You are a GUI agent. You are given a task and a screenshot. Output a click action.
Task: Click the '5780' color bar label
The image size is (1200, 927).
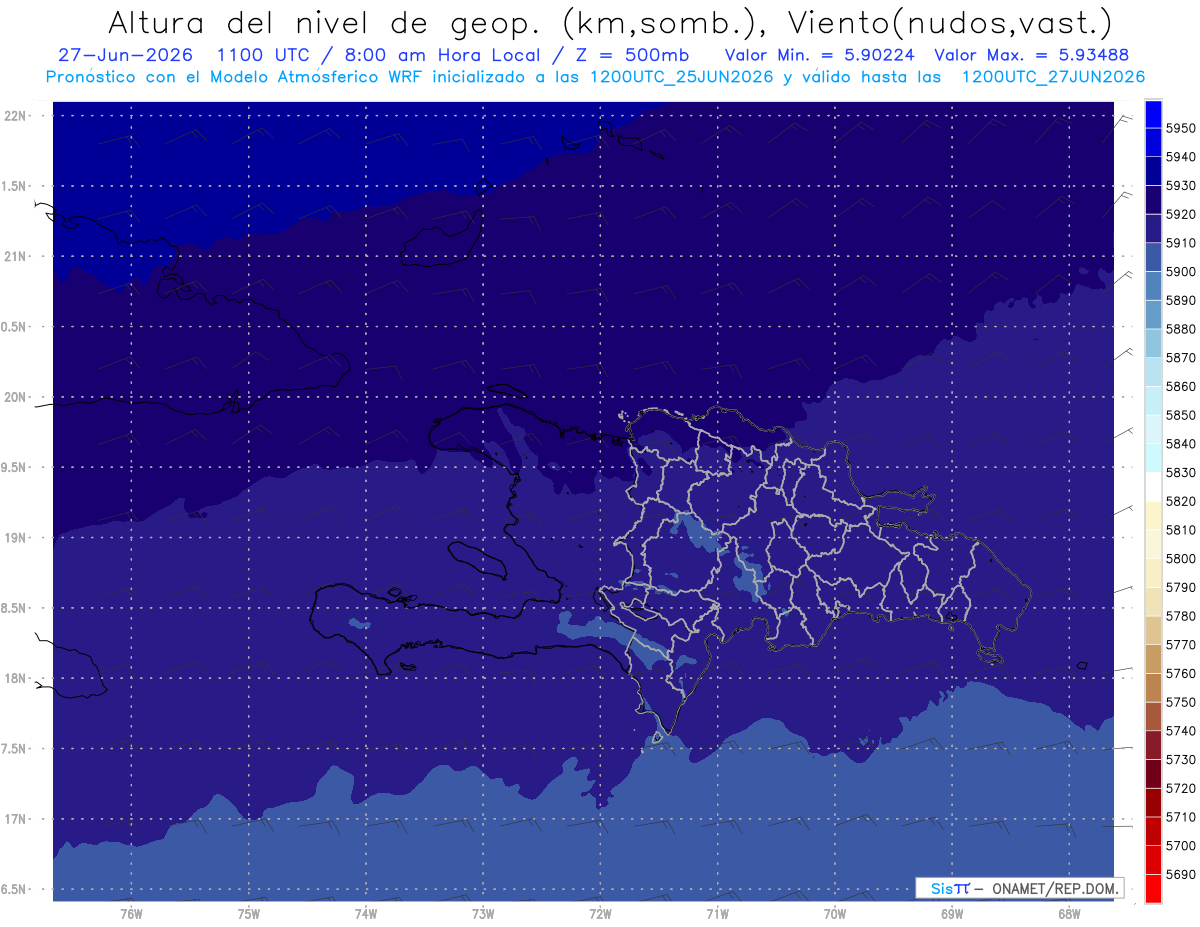[x=1181, y=616]
